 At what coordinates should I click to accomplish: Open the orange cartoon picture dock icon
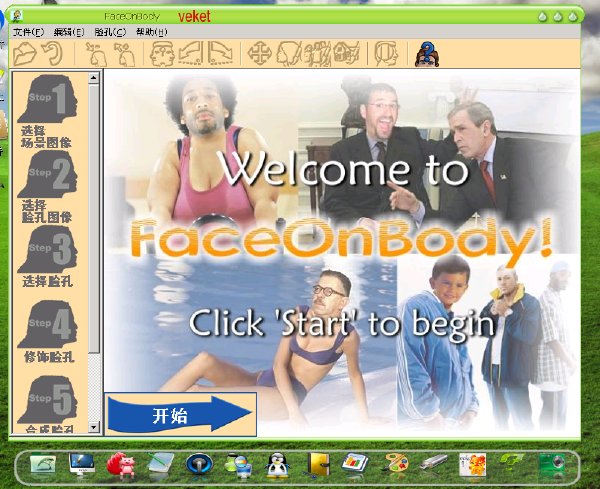473,465
